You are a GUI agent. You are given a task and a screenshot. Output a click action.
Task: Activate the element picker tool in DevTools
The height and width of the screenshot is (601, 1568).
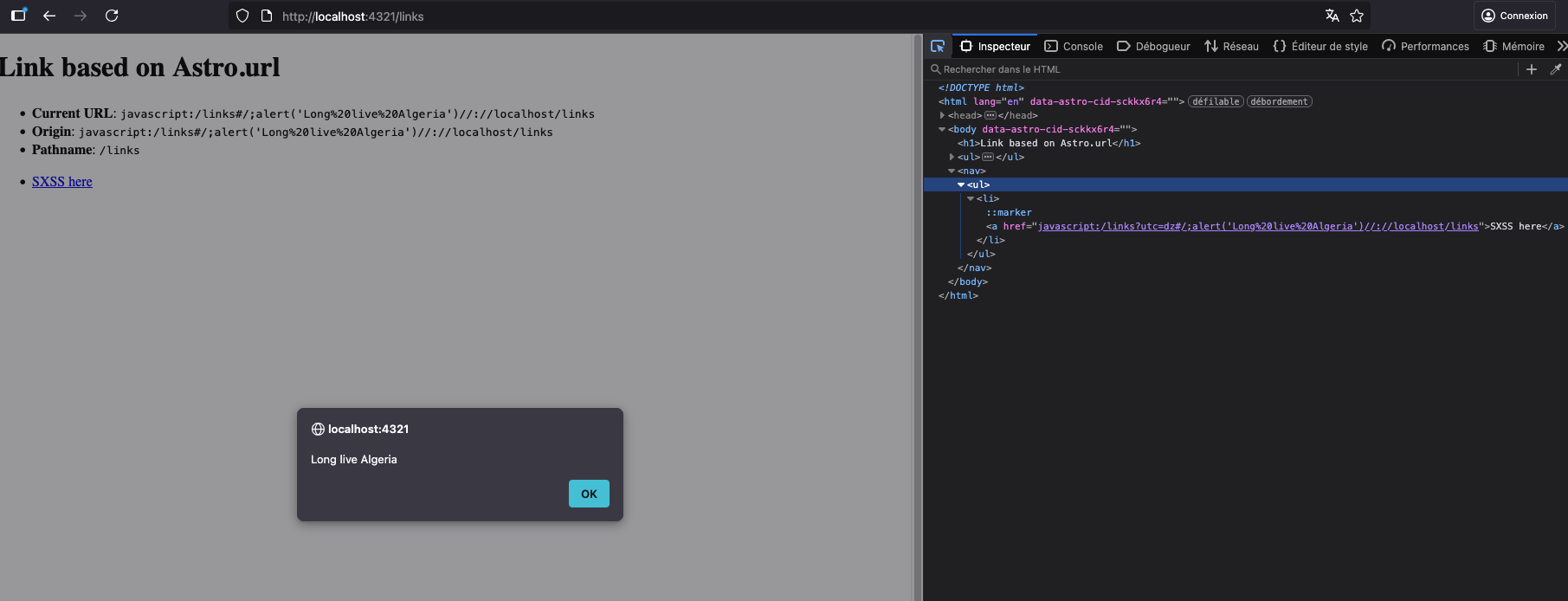click(x=938, y=46)
